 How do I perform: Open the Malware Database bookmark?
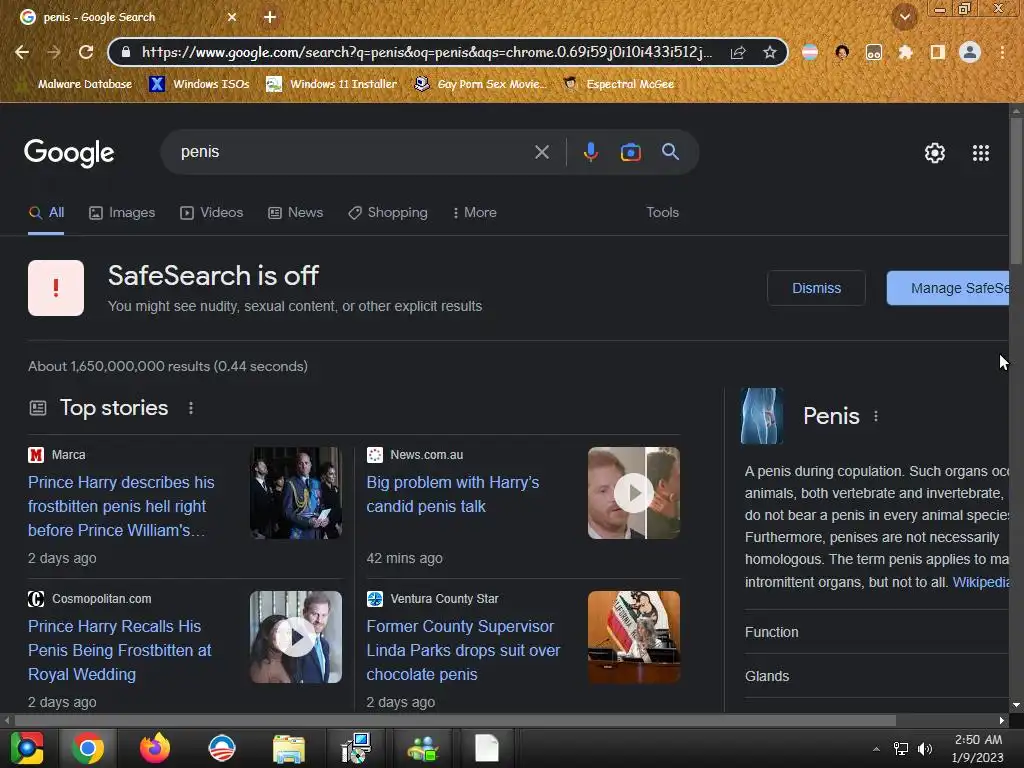pos(75,84)
